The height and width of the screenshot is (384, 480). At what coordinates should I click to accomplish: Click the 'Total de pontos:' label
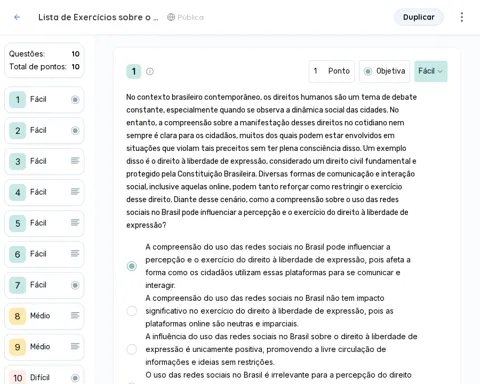(x=38, y=67)
